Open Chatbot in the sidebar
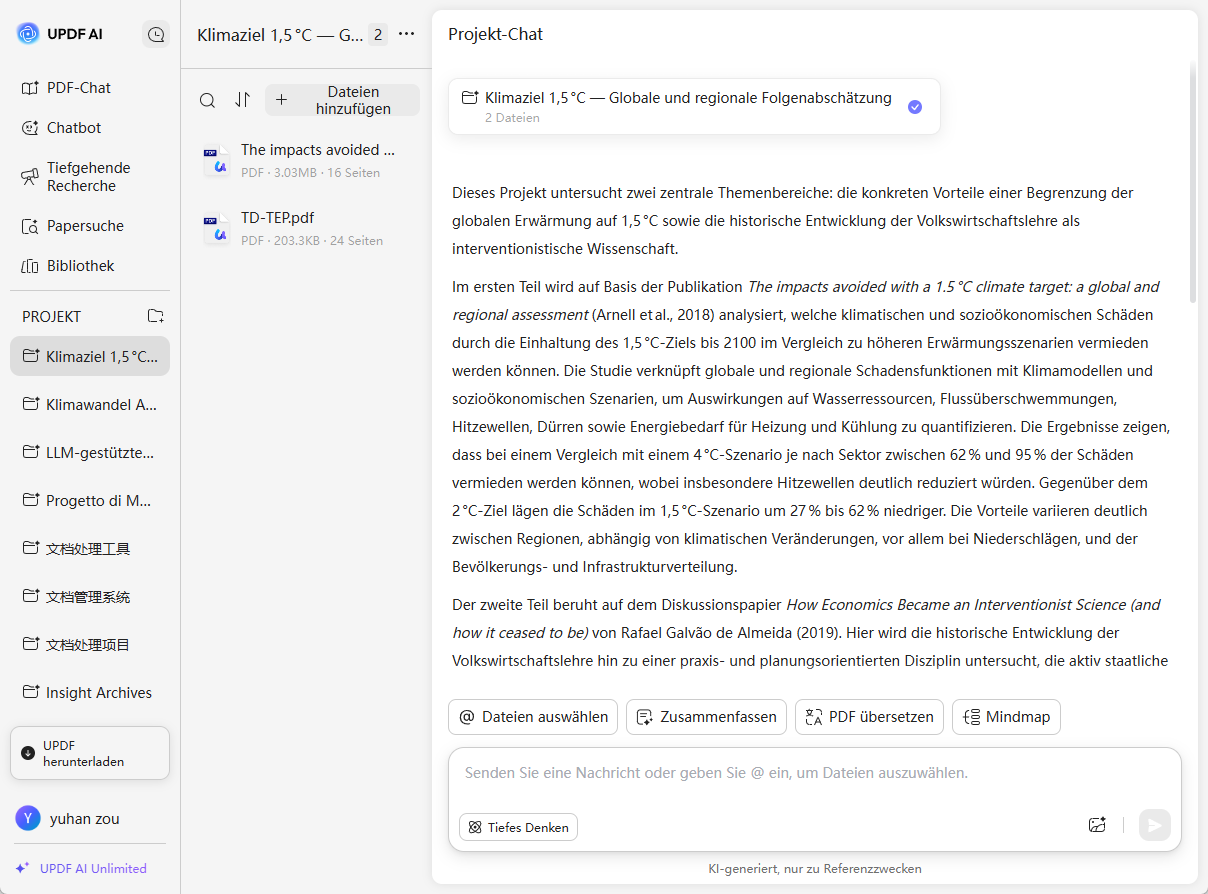Screen dimensions: 1208x894 90,128
